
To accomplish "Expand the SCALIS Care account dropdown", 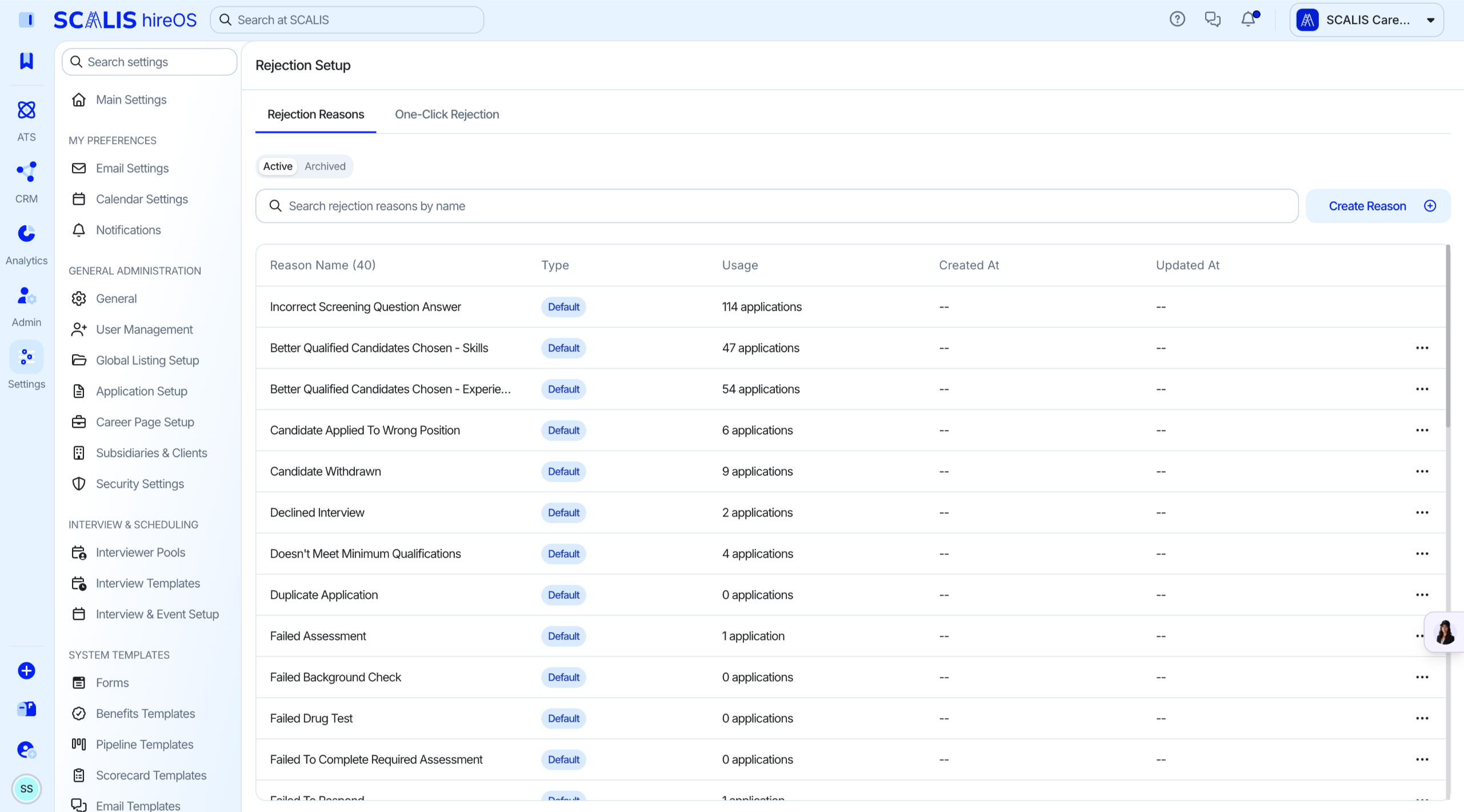I will coord(1367,20).
